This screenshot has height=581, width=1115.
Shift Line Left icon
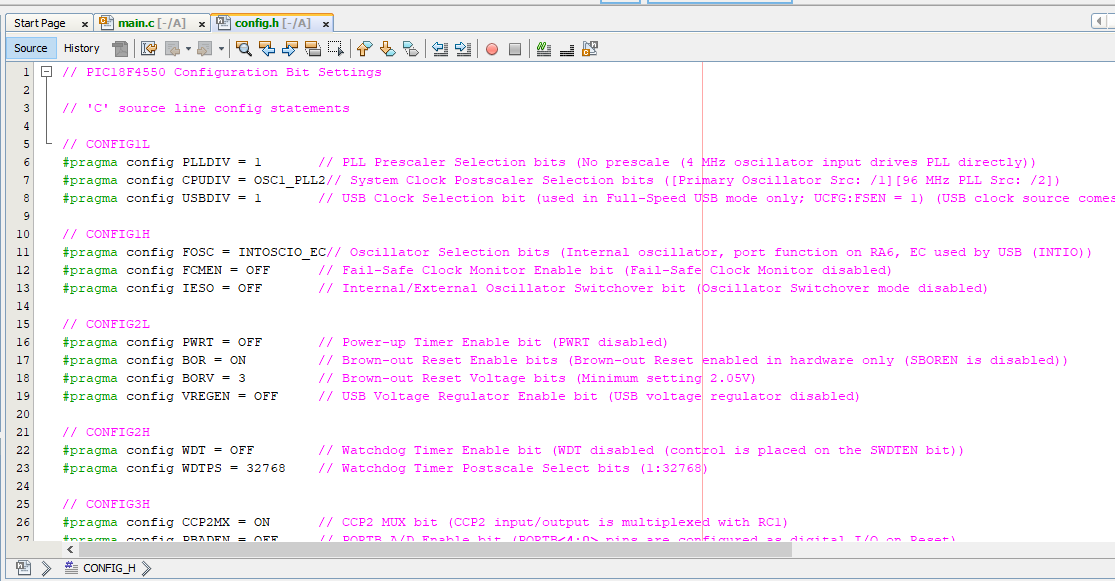(x=440, y=48)
